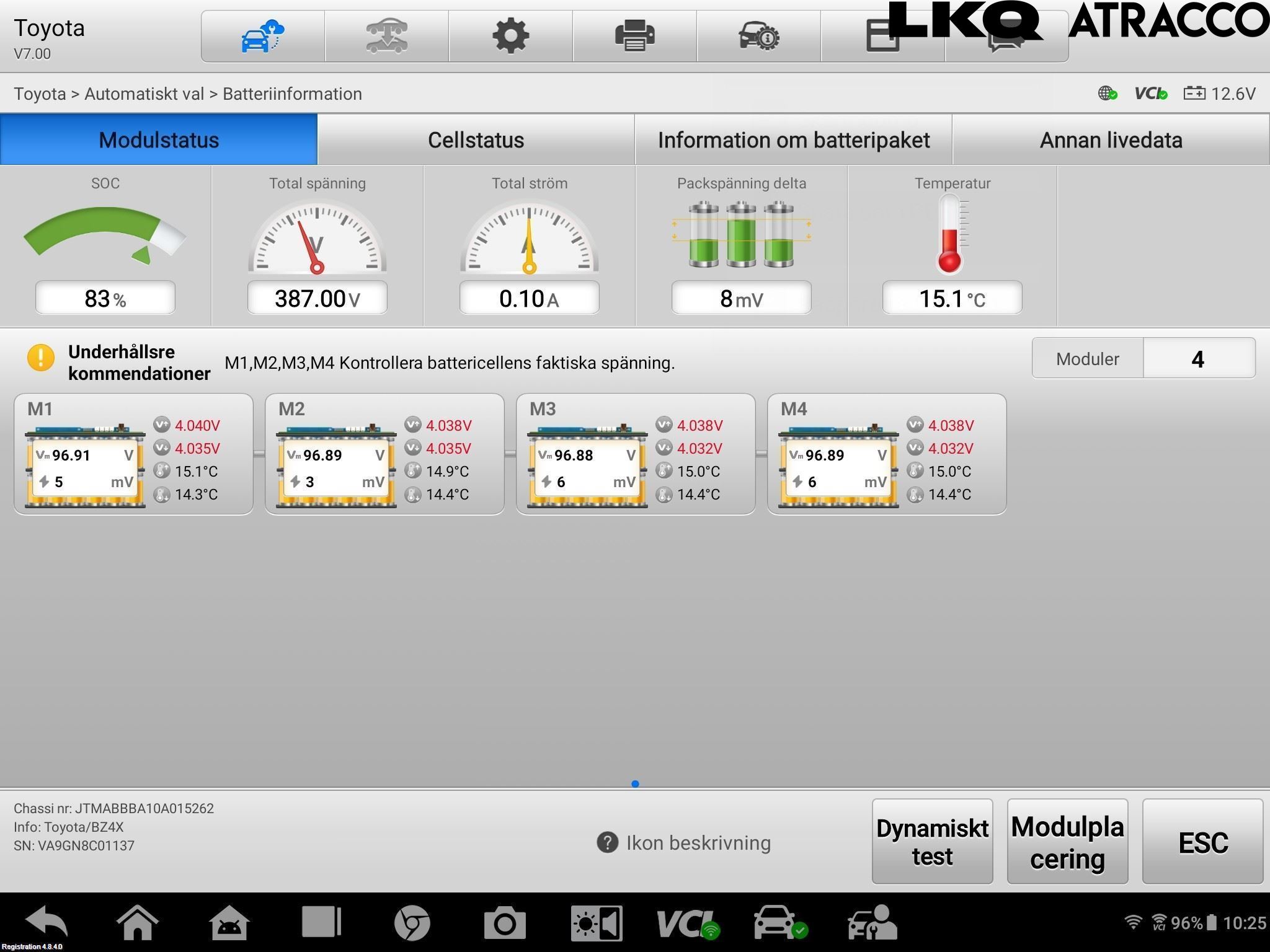Open the vehicle information car-gear icon
Screen dimensions: 1270x952
click(758, 36)
